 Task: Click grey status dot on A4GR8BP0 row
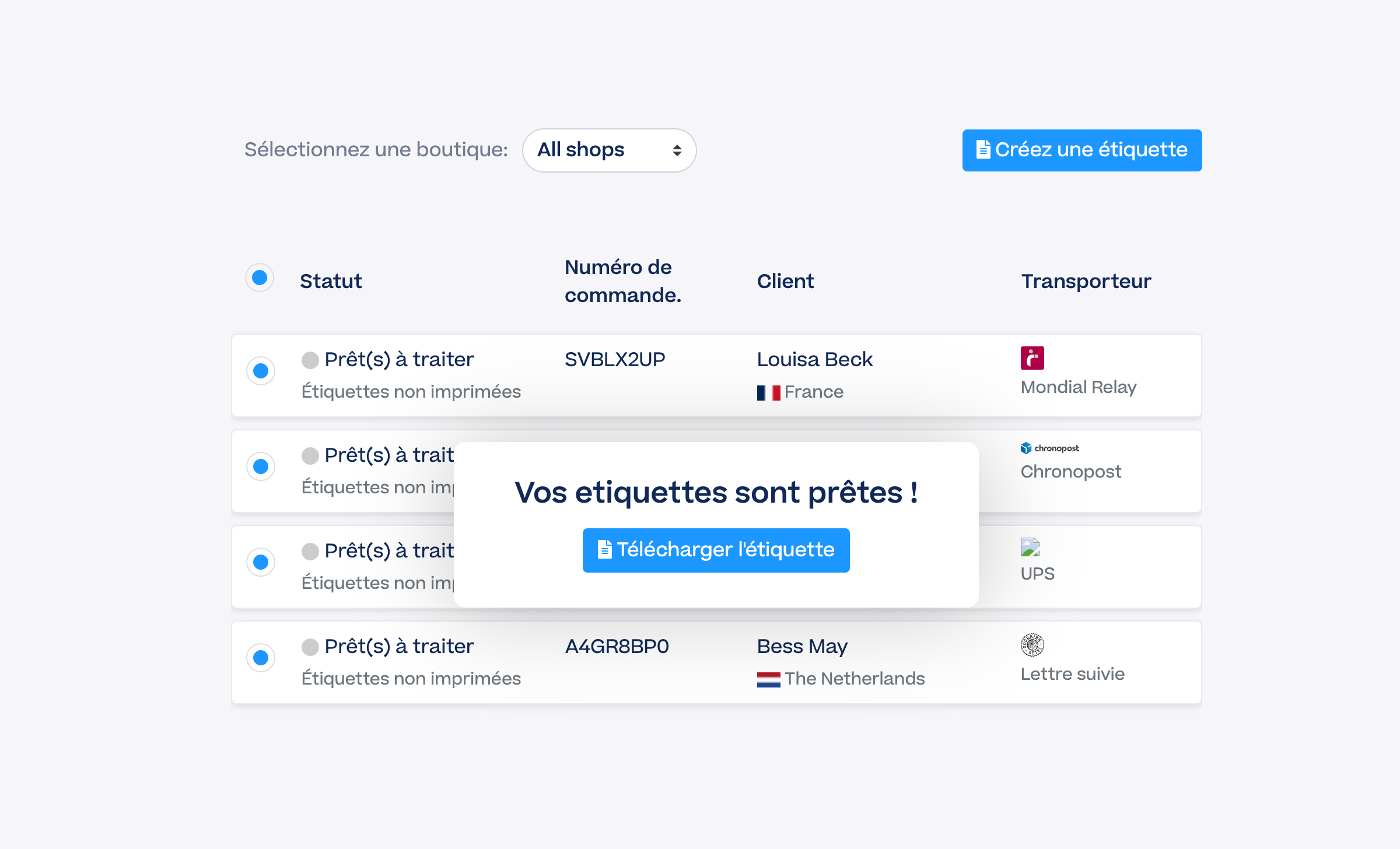click(310, 647)
